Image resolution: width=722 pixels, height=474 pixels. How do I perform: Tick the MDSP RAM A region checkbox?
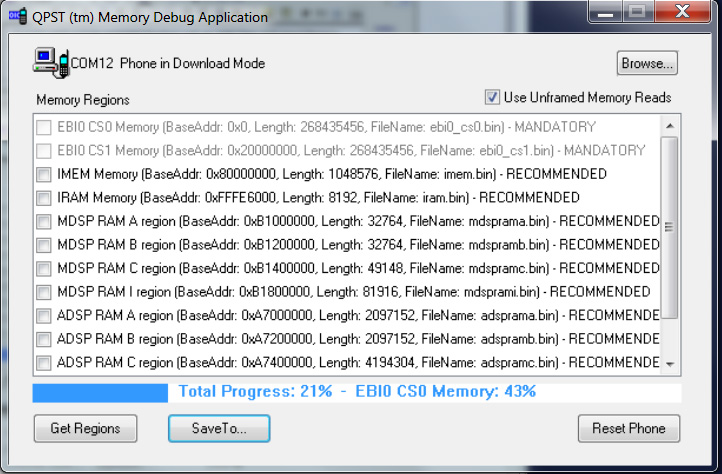coord(44,221)
